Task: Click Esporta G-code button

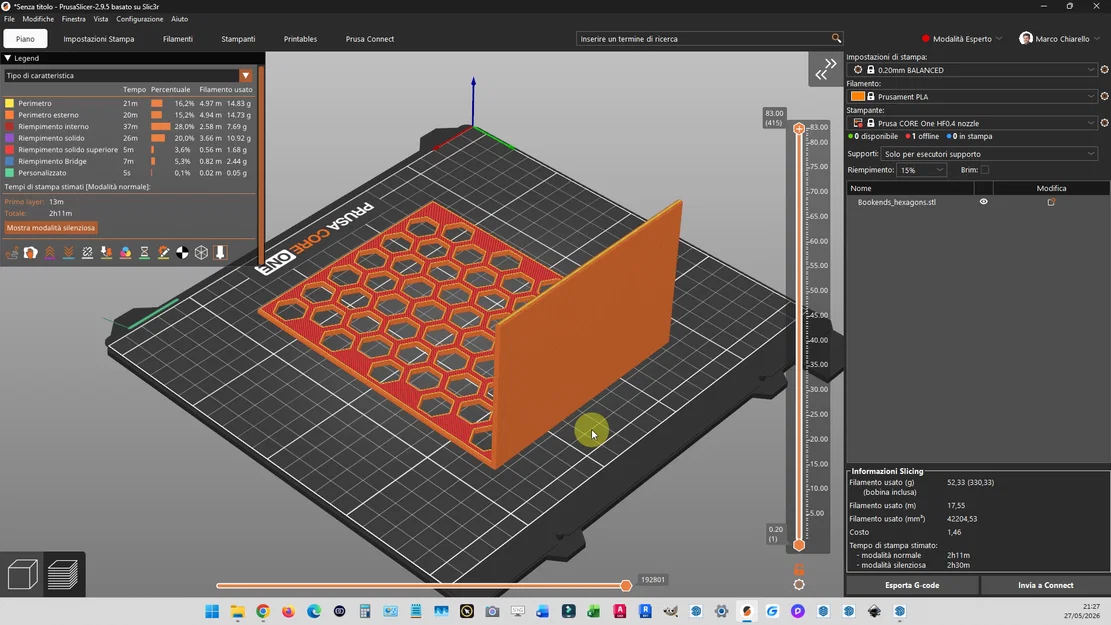Action: 912,585
